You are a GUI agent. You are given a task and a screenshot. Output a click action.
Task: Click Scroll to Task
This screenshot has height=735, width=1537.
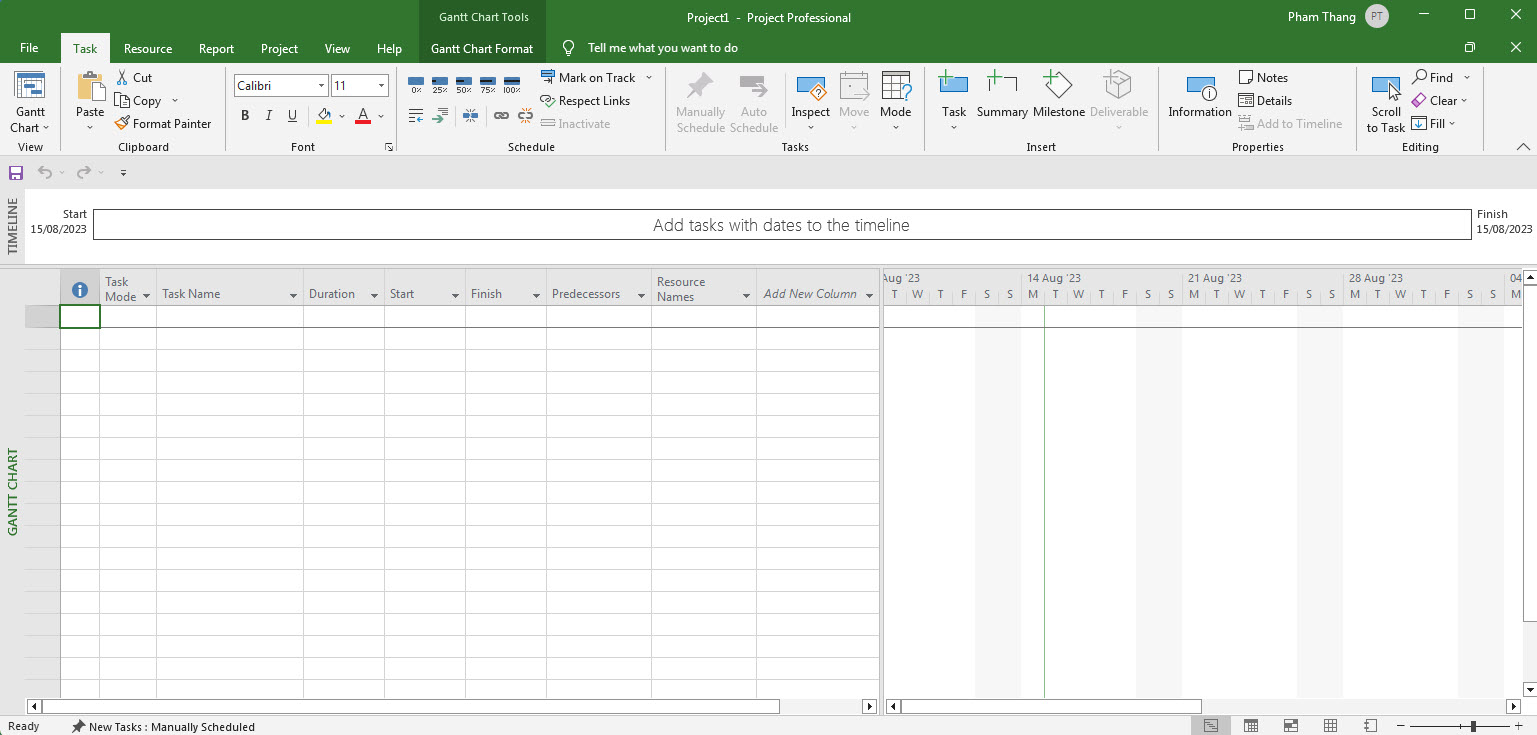pyautogui.click(x=1385, y=97)
